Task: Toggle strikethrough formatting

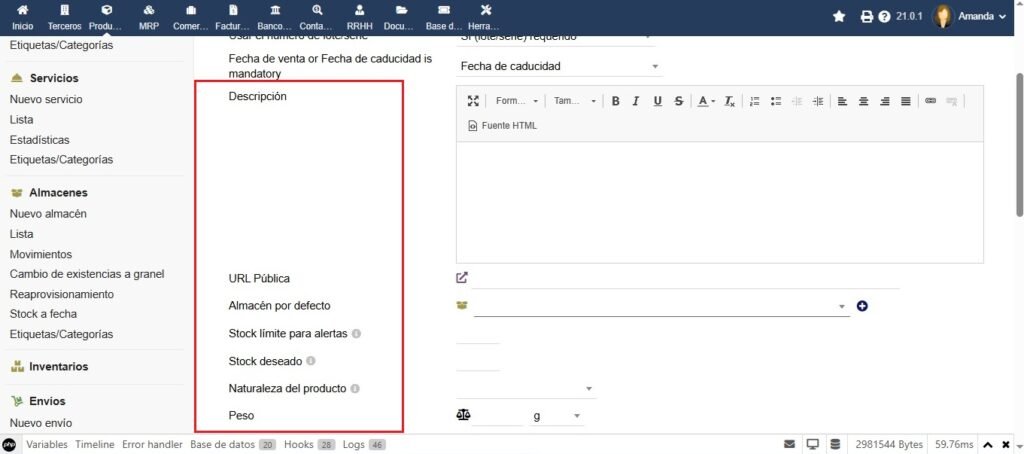Action: coord(679,101)
